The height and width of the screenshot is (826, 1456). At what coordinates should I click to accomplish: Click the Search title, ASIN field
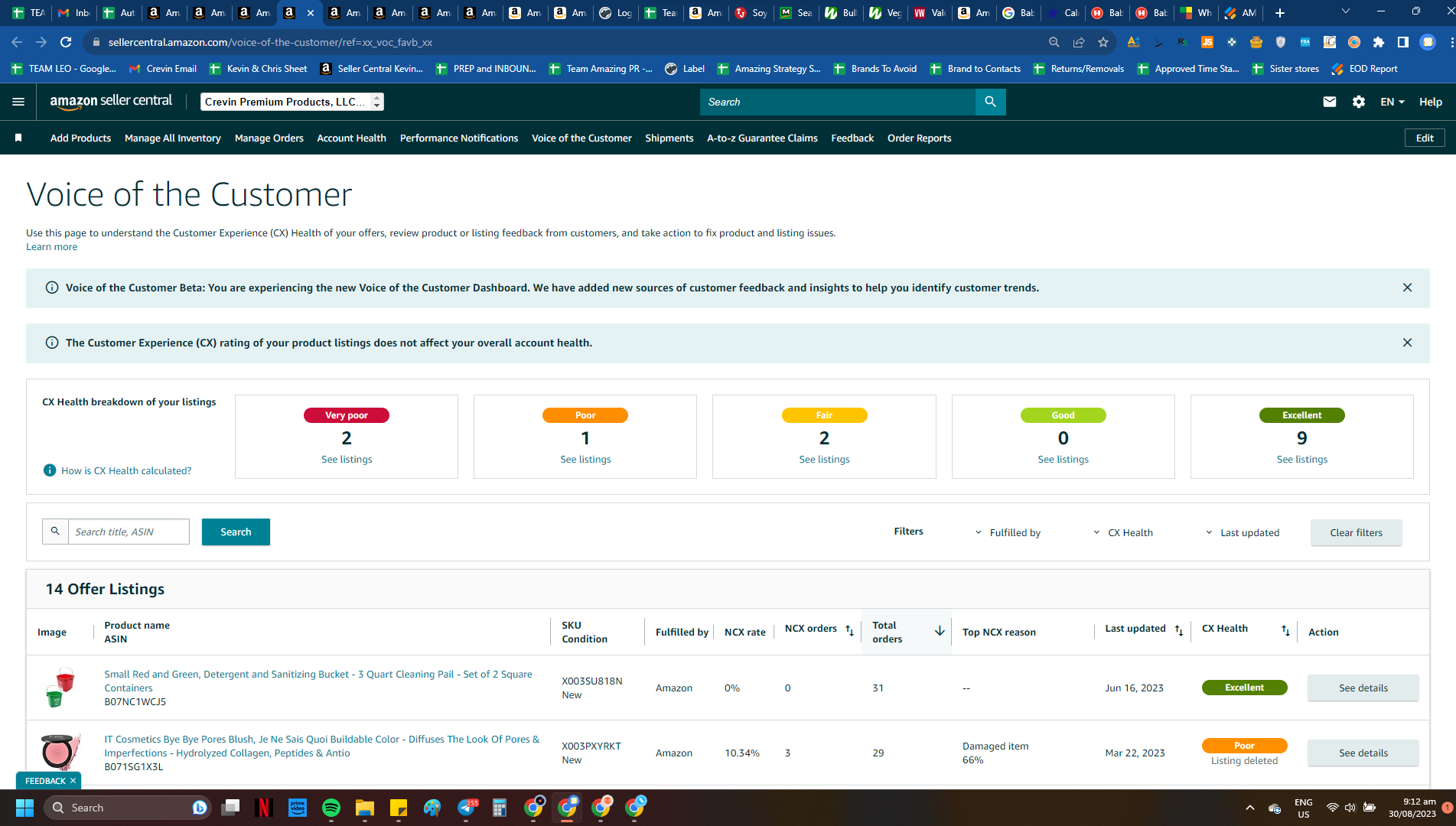[129, 532]
